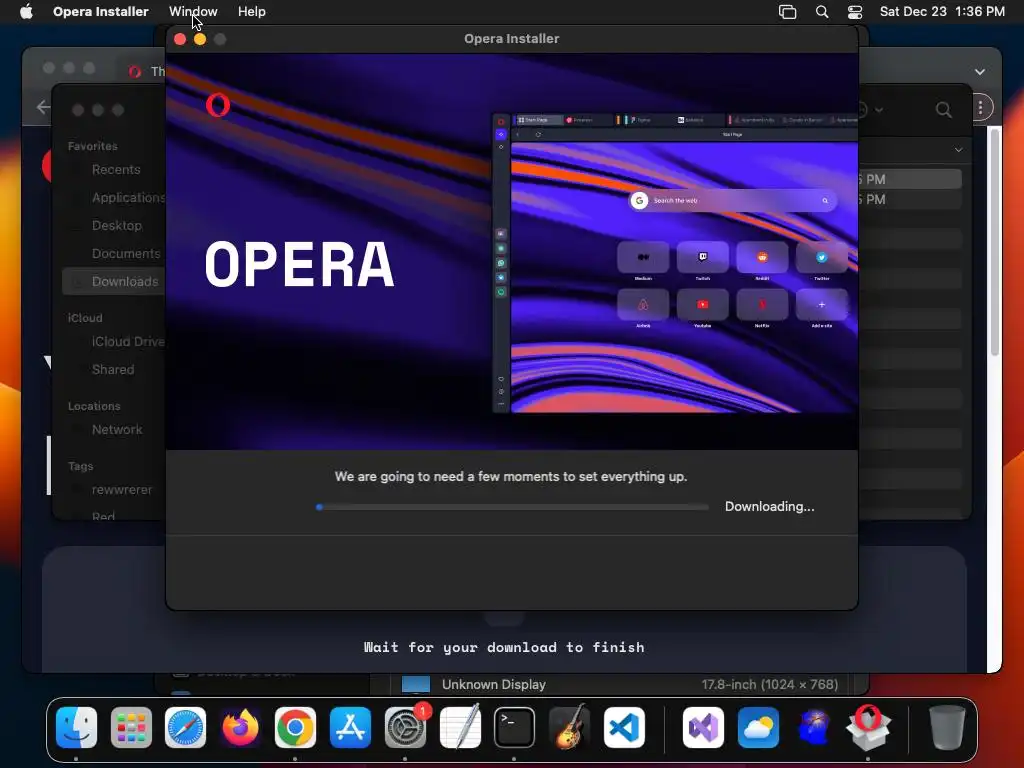Viewport: 1024px width, 768px height.
Task: Open Finder from the Dock
Action: pos(76,727)
